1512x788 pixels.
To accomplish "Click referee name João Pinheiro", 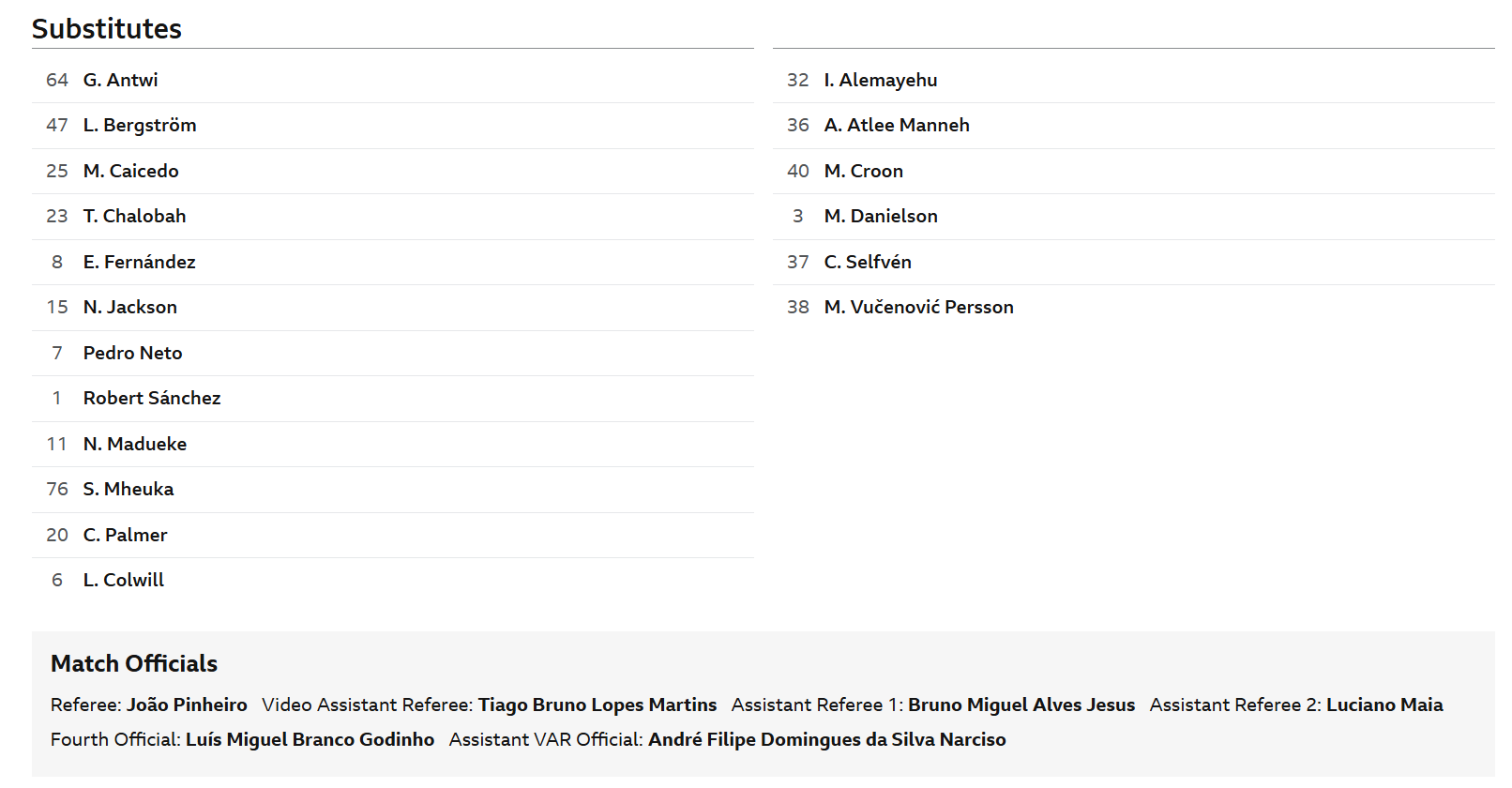I will (x=187, y=705).
